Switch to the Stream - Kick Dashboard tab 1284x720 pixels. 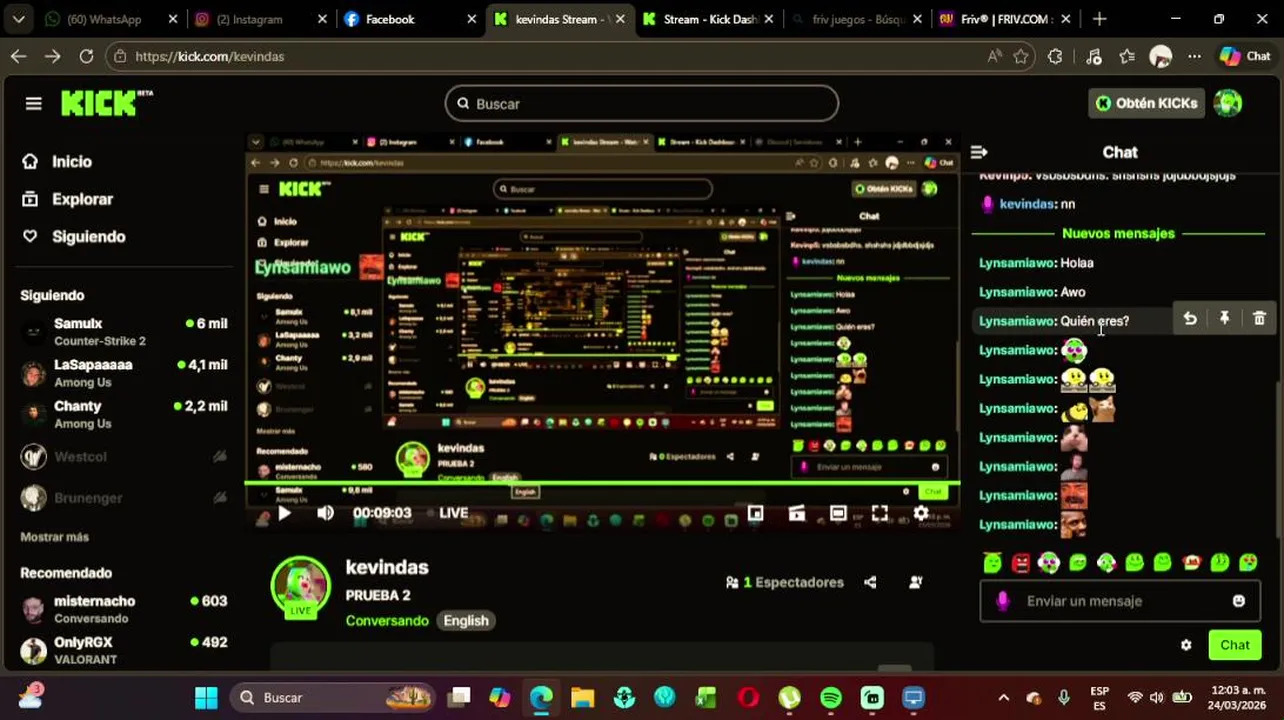point(709,19)
